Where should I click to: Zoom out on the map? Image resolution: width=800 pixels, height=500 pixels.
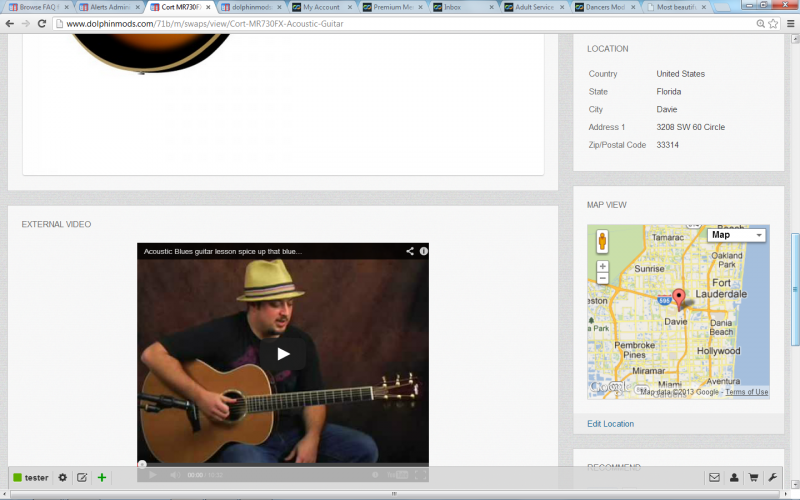click(603, 279)
